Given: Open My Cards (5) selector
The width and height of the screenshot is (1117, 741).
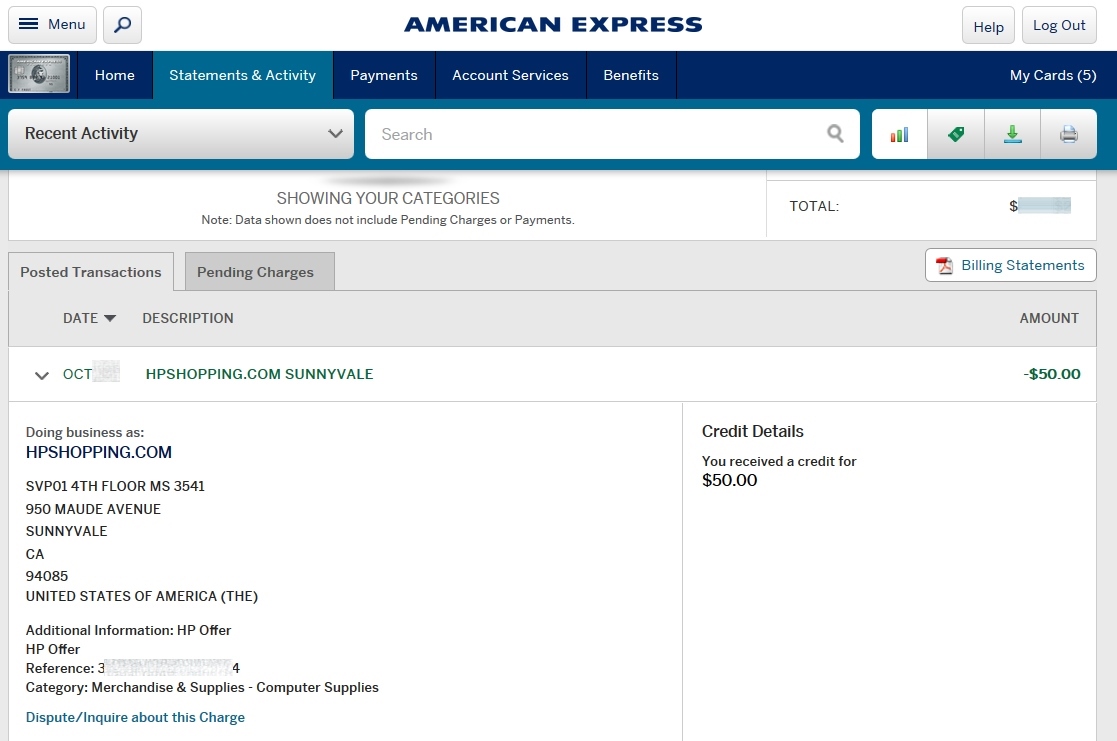Looking at the screenshot, I should 1052,75.
